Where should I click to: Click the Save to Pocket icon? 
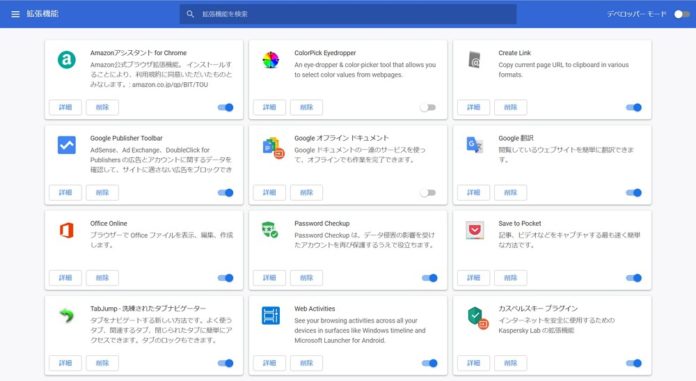[x=475, y=230]
